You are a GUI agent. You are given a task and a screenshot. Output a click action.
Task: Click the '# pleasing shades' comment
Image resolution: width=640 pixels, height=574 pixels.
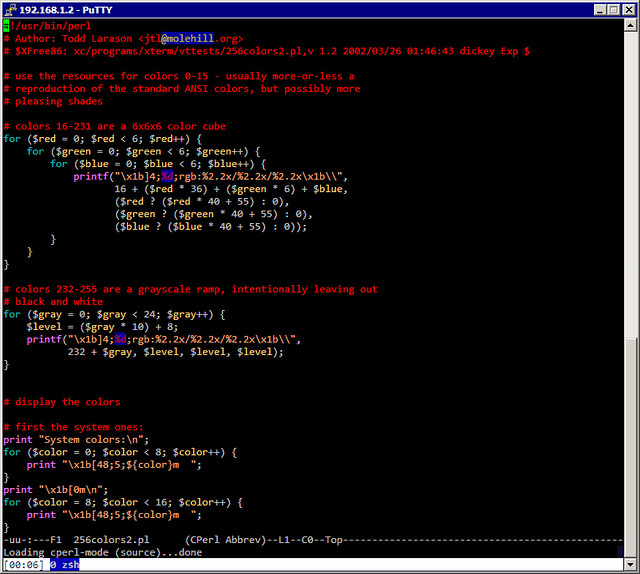point(53,101)
